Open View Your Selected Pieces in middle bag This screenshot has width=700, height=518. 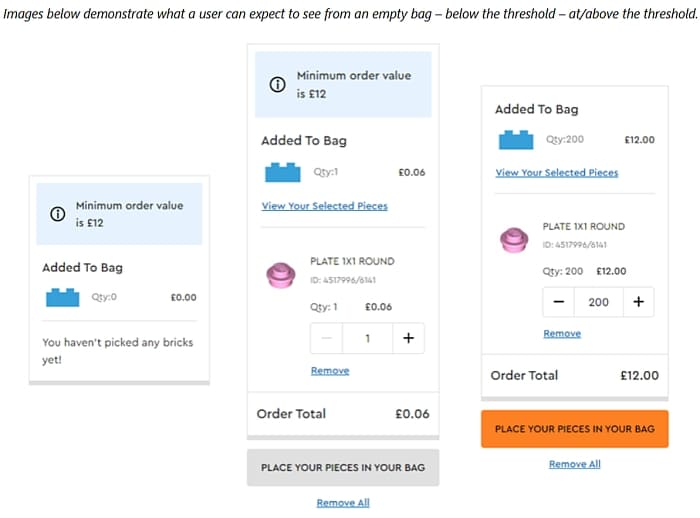[x=325, y=206]
